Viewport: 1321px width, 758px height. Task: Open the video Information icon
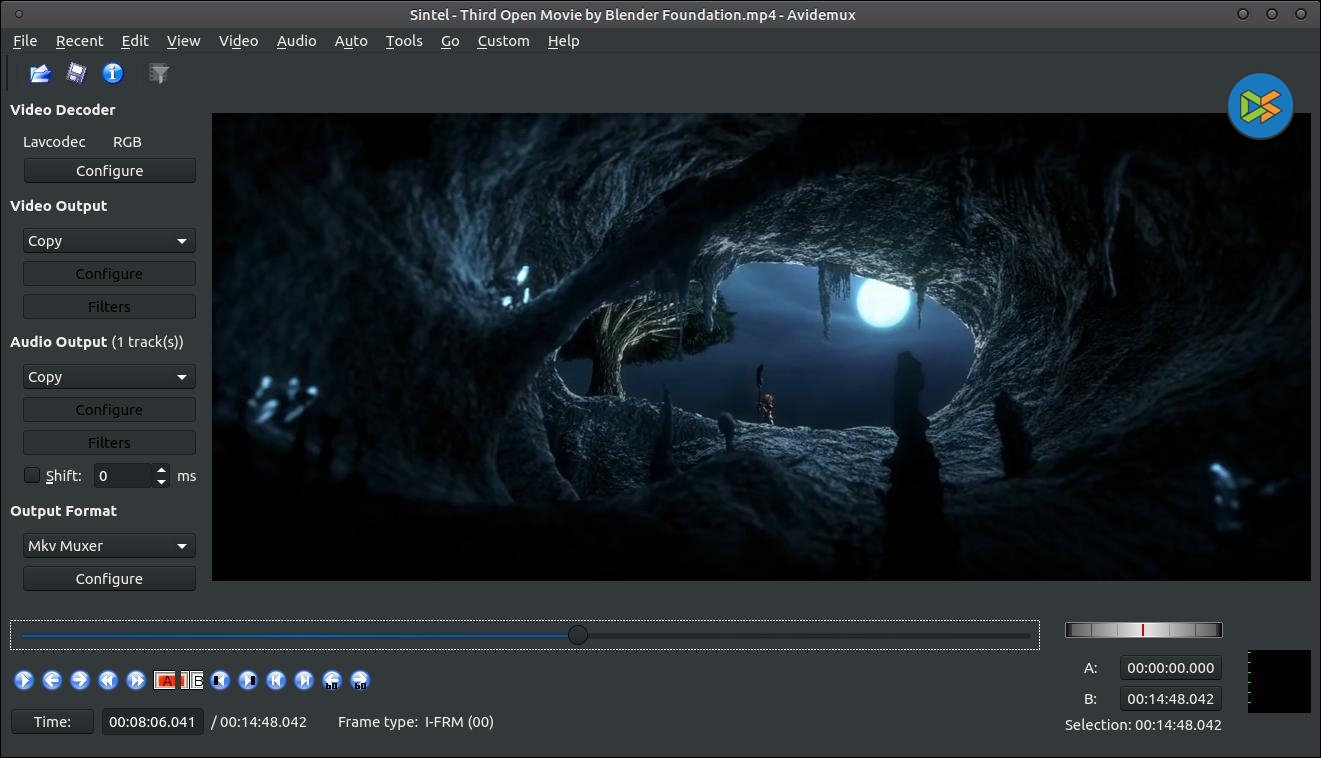tap(113, 73)
